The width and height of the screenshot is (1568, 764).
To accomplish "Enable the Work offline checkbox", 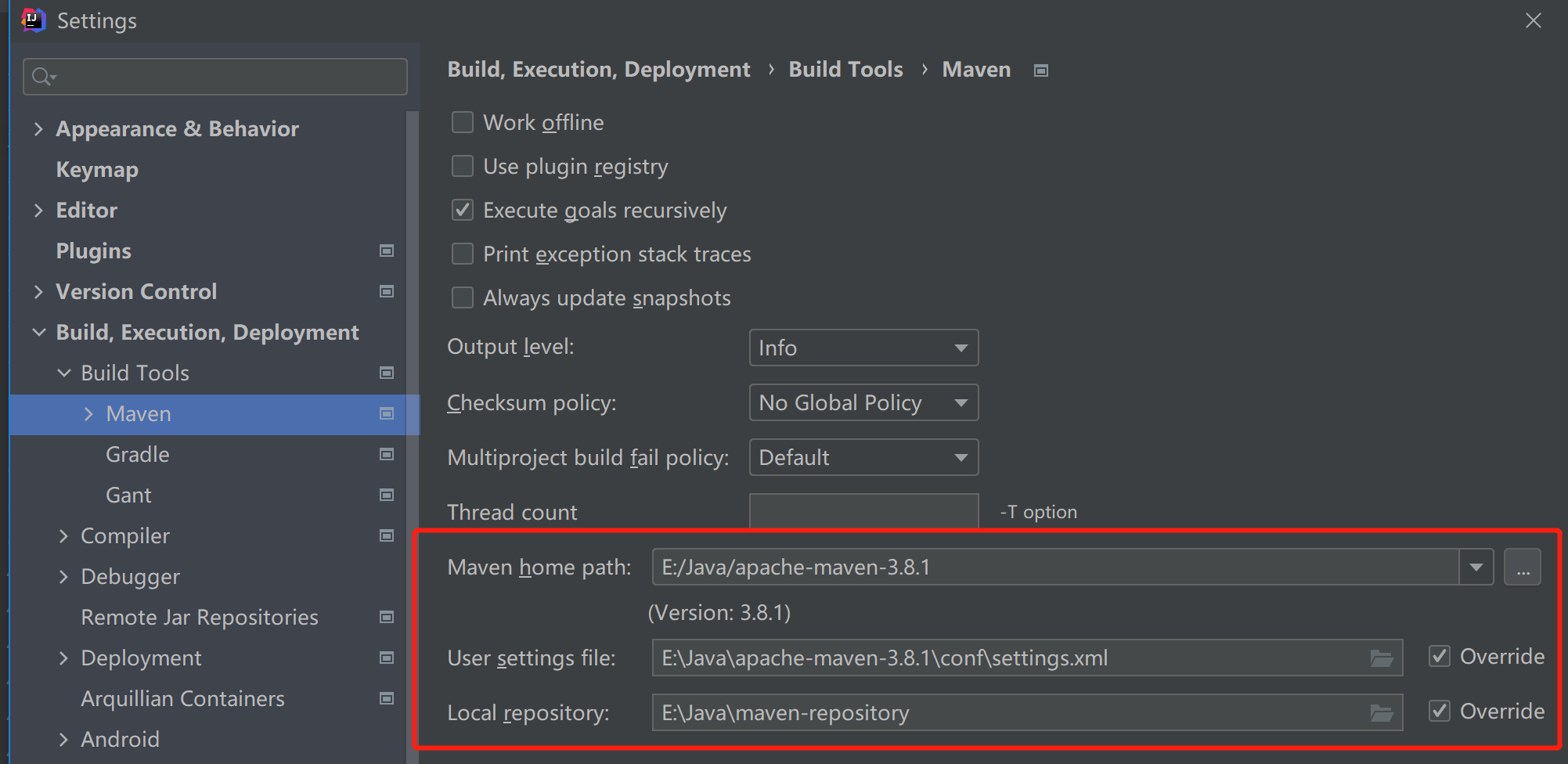I will [463, 122].
